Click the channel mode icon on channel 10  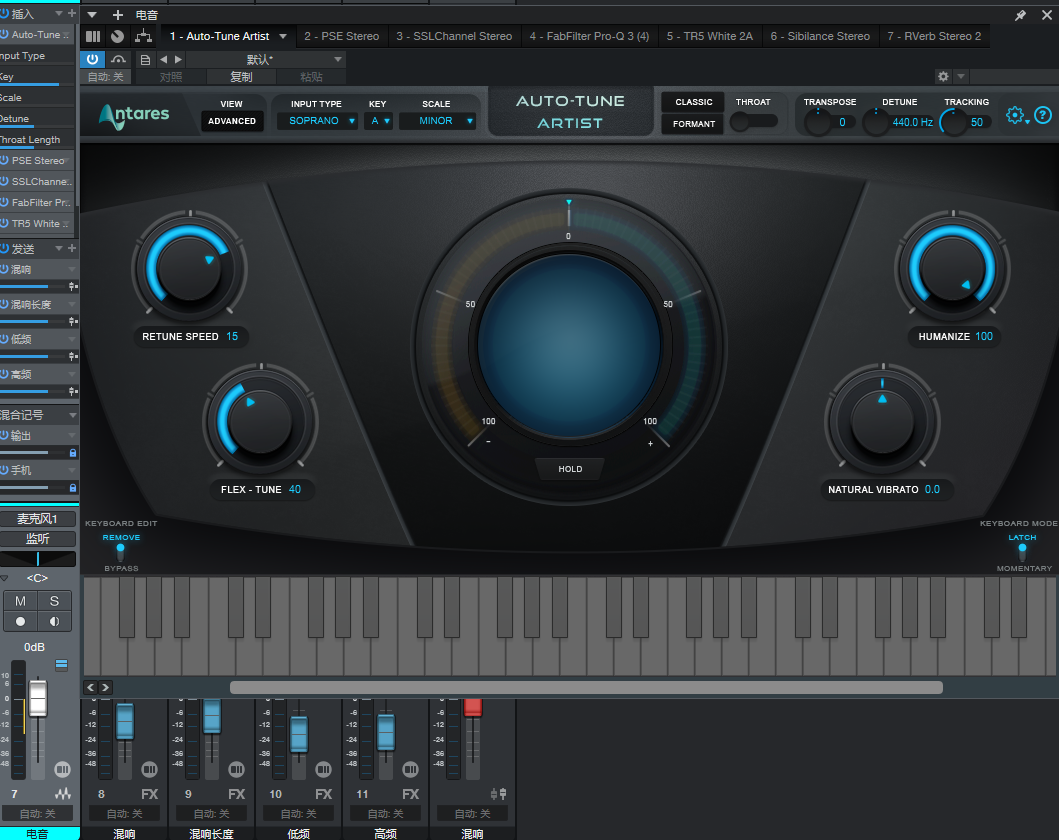(x=324, y=769)
